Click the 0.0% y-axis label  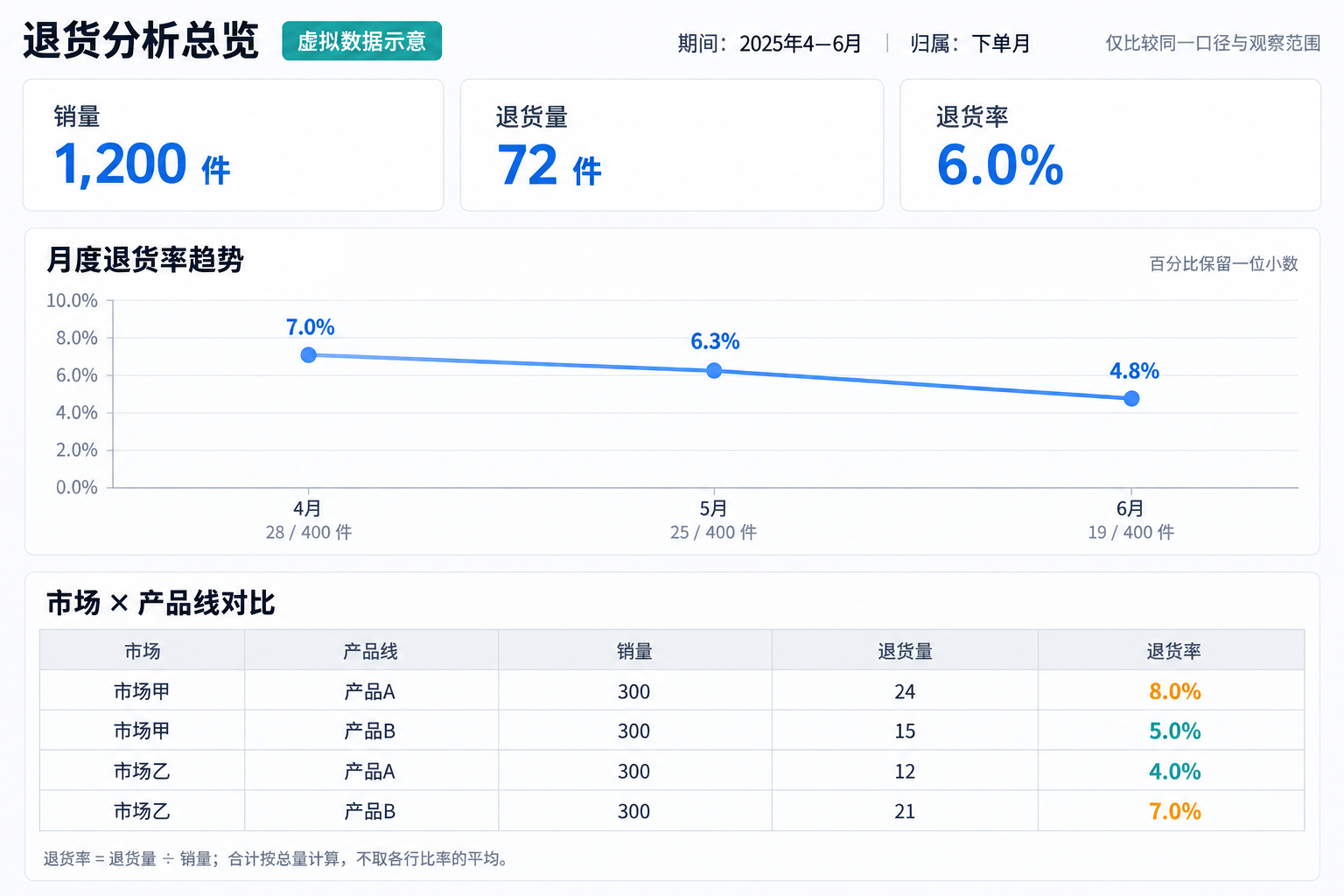pos(77,487)
